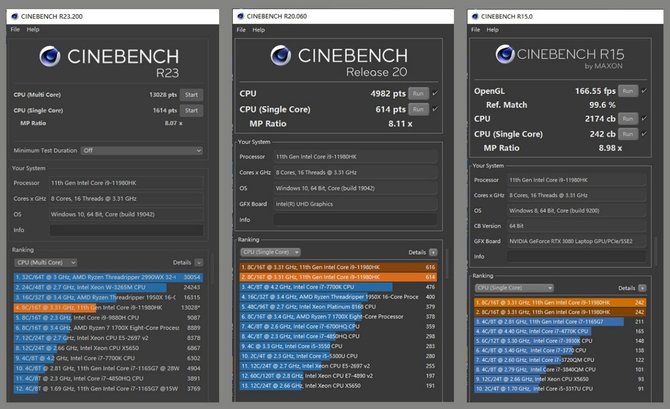Click the R15 system panel vertical scrollbar
The image size is (670, 409).
point(656,250)
